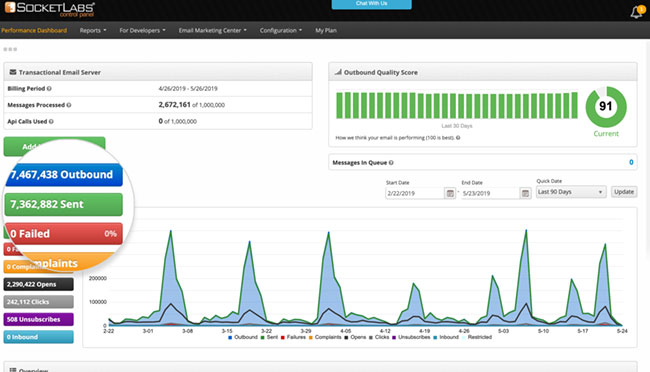Open the Start Date calendar picker icon
This screenshot has height=372, width=650.
(x=450, y=193)
